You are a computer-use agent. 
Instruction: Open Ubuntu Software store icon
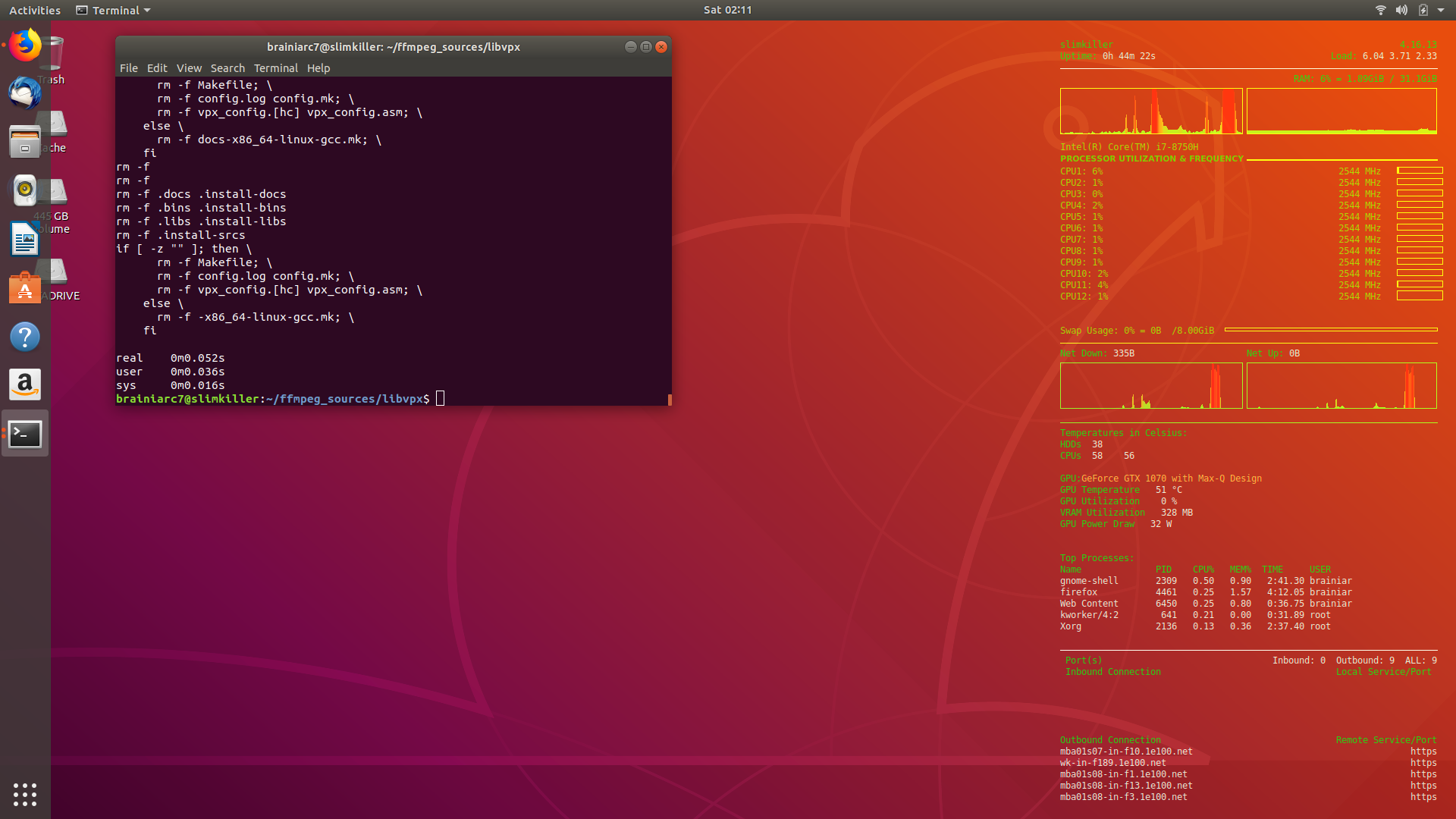tap(25, 288)
